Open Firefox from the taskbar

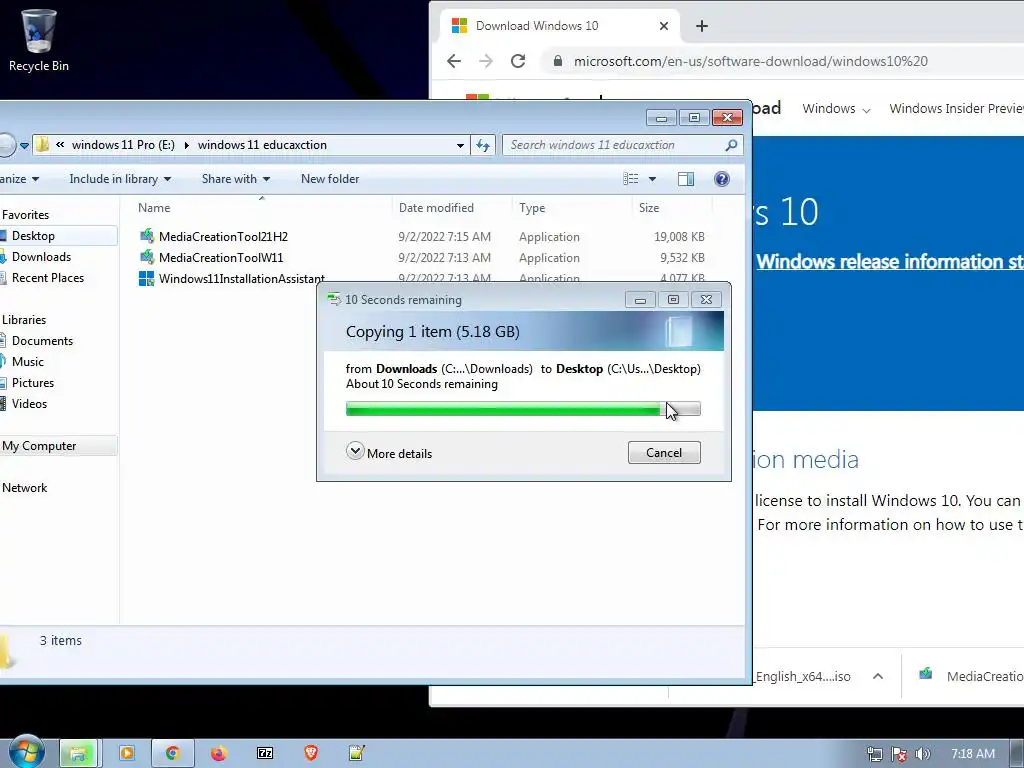pos(219,754)
